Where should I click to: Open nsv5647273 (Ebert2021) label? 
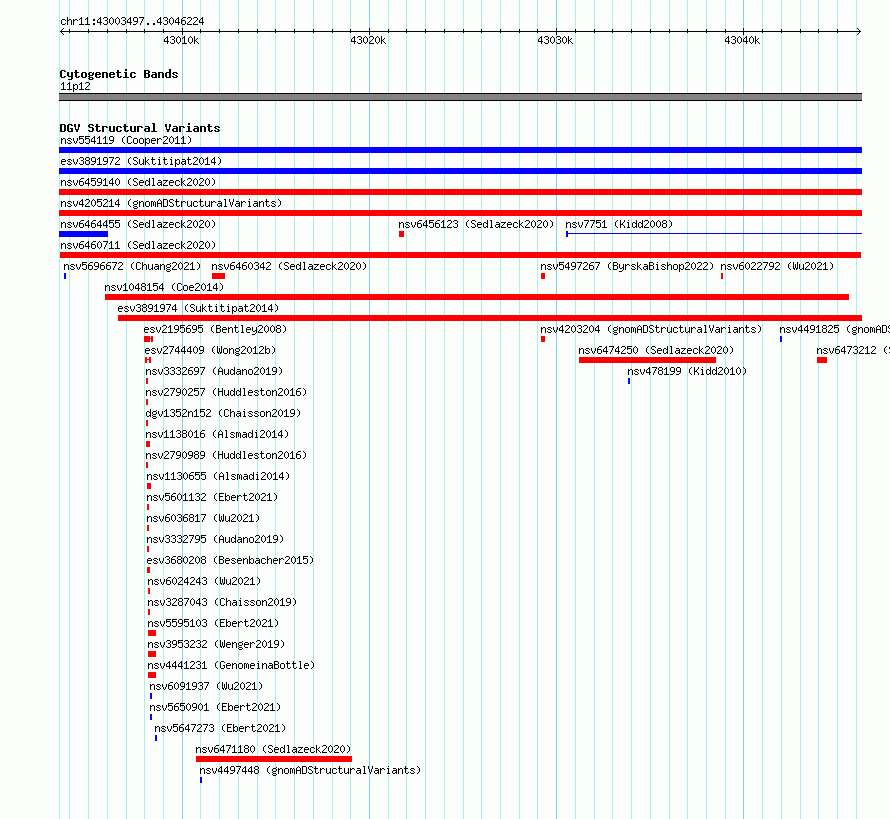pos(220,728)
